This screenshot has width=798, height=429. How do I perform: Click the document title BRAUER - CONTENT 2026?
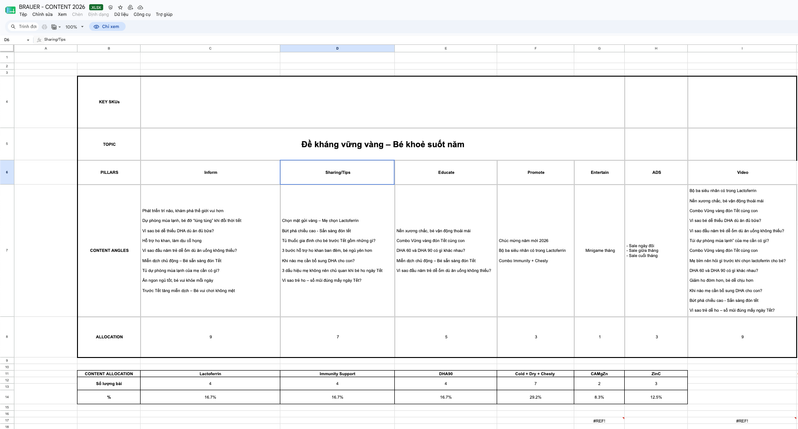coord(52,7)
